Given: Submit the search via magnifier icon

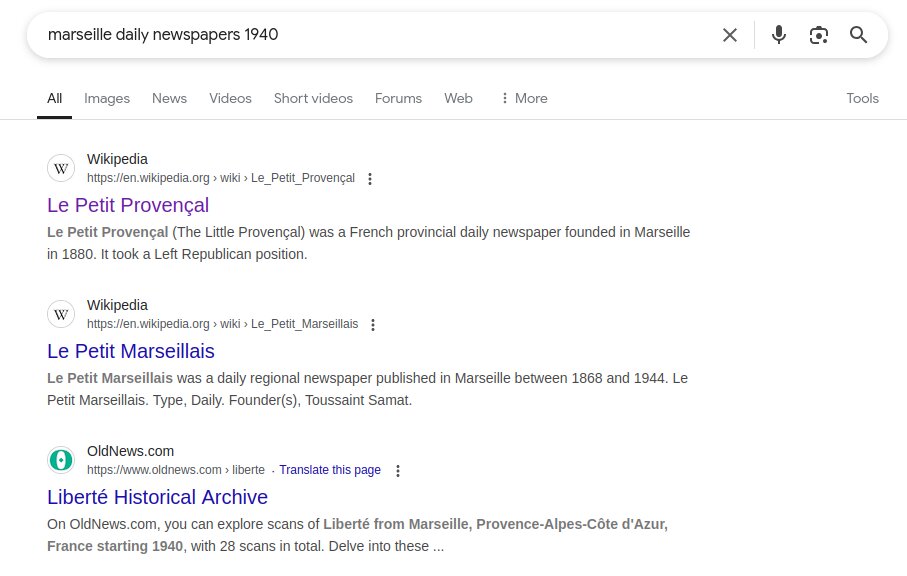Looking at the screenshot, I should [858, 34].
